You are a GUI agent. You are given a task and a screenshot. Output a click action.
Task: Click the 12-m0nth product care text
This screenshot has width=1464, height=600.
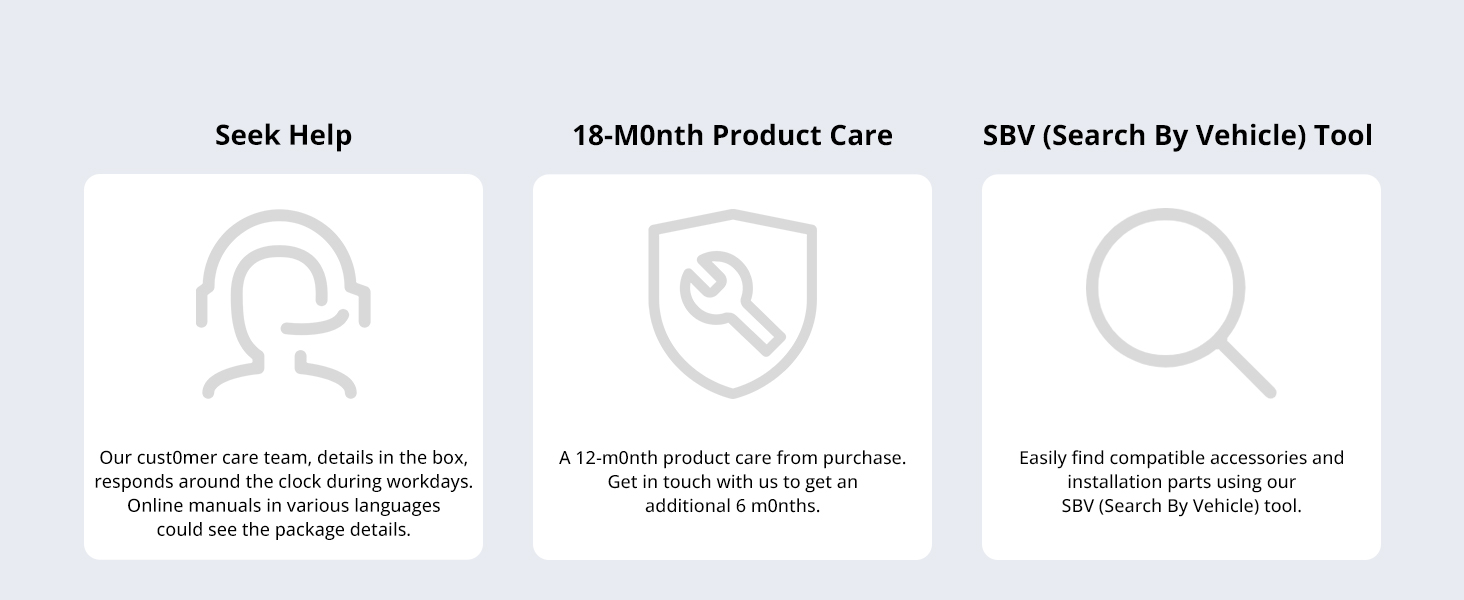tap(732, 458)
